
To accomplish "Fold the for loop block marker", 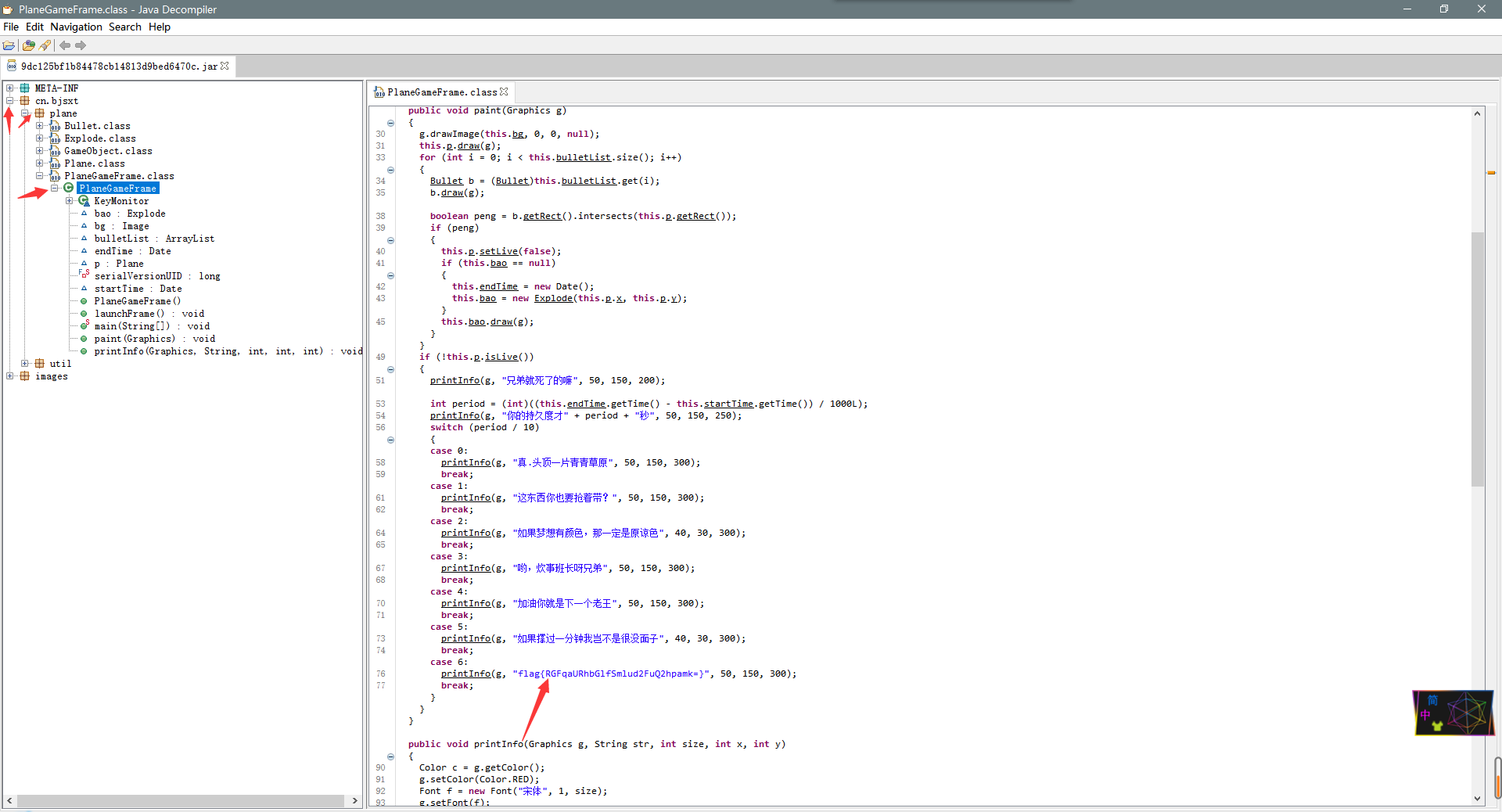I will 390,170.
